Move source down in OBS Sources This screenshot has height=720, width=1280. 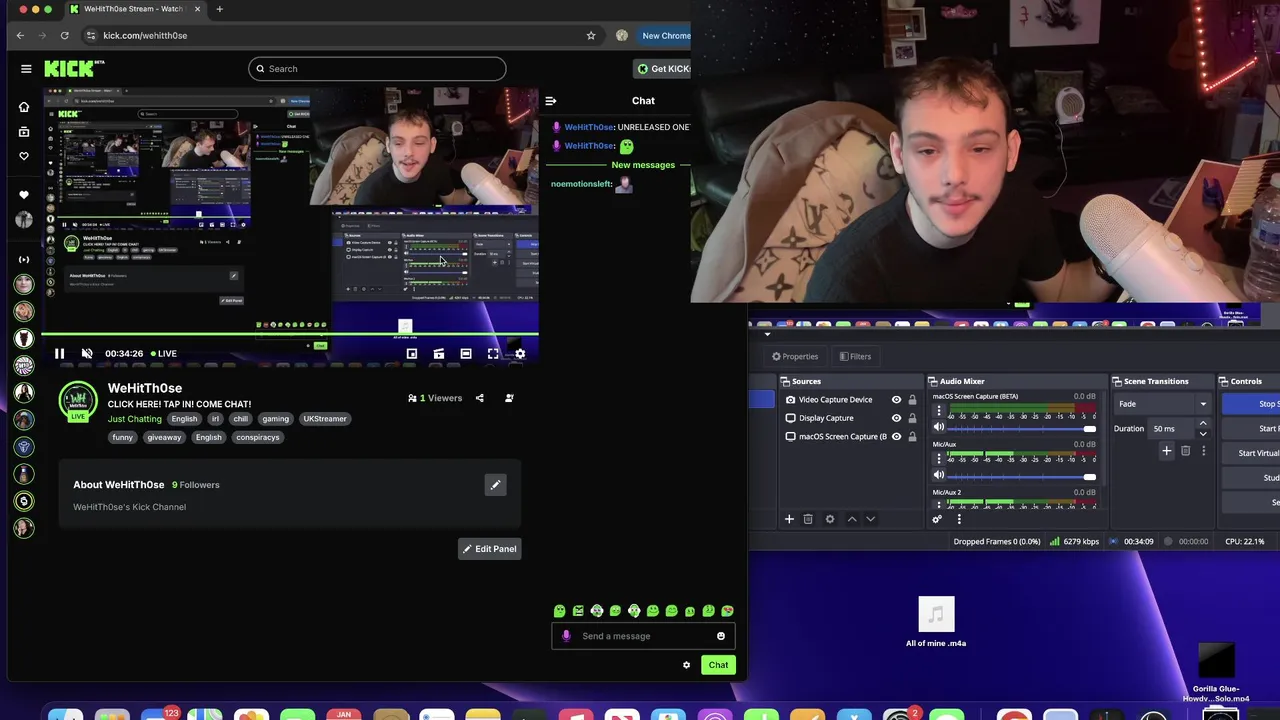[x=870, y=519]
